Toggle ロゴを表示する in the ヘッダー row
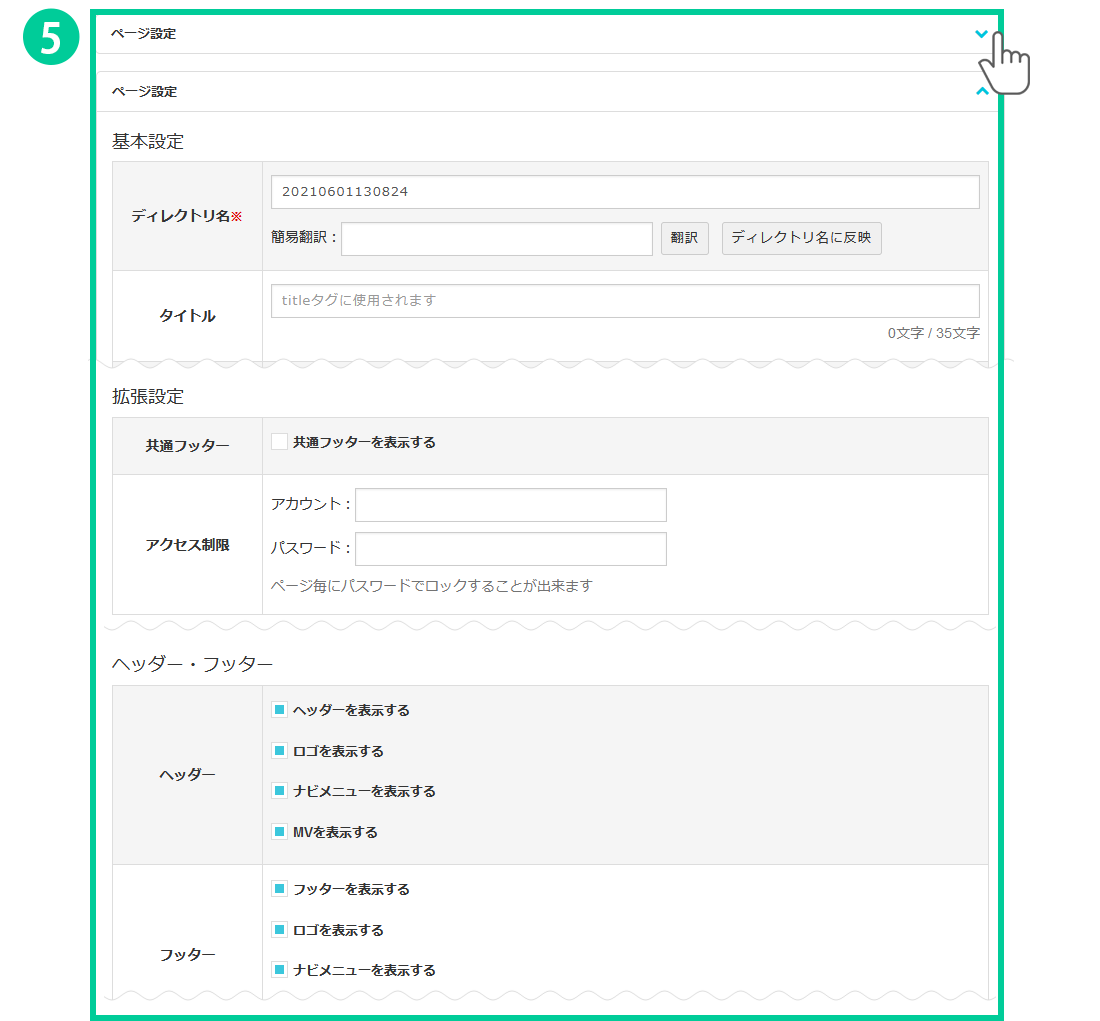The image size is (1100, 1021). tap(280, 751)
